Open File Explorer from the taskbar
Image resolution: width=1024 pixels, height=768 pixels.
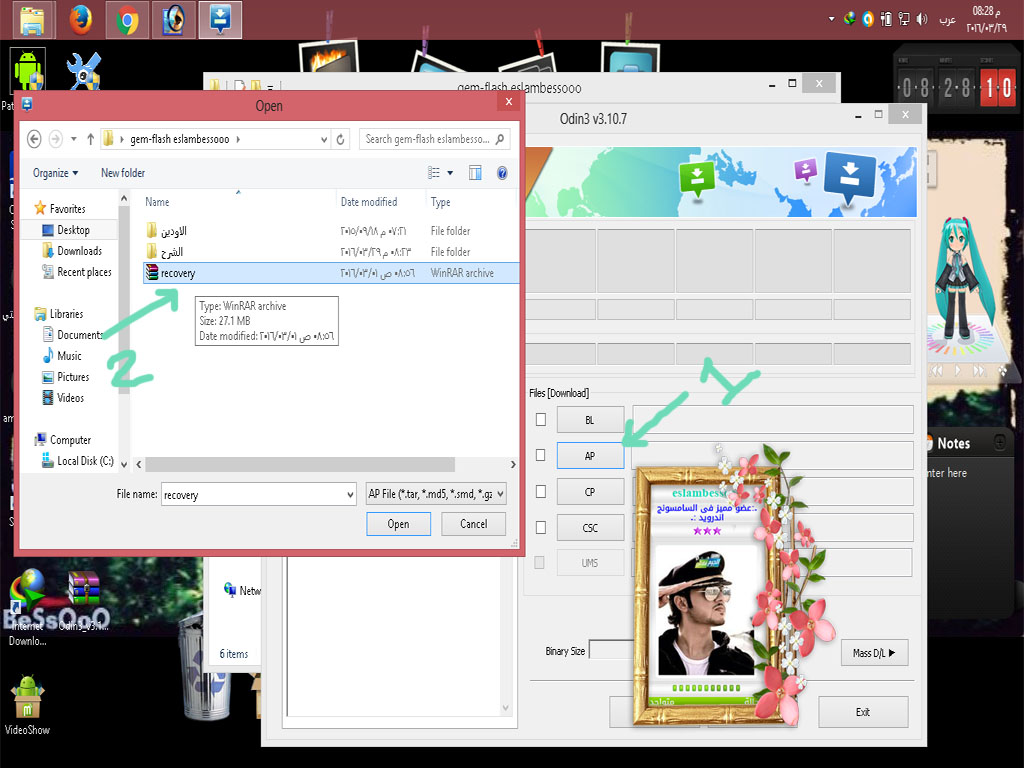coord(31,20)
